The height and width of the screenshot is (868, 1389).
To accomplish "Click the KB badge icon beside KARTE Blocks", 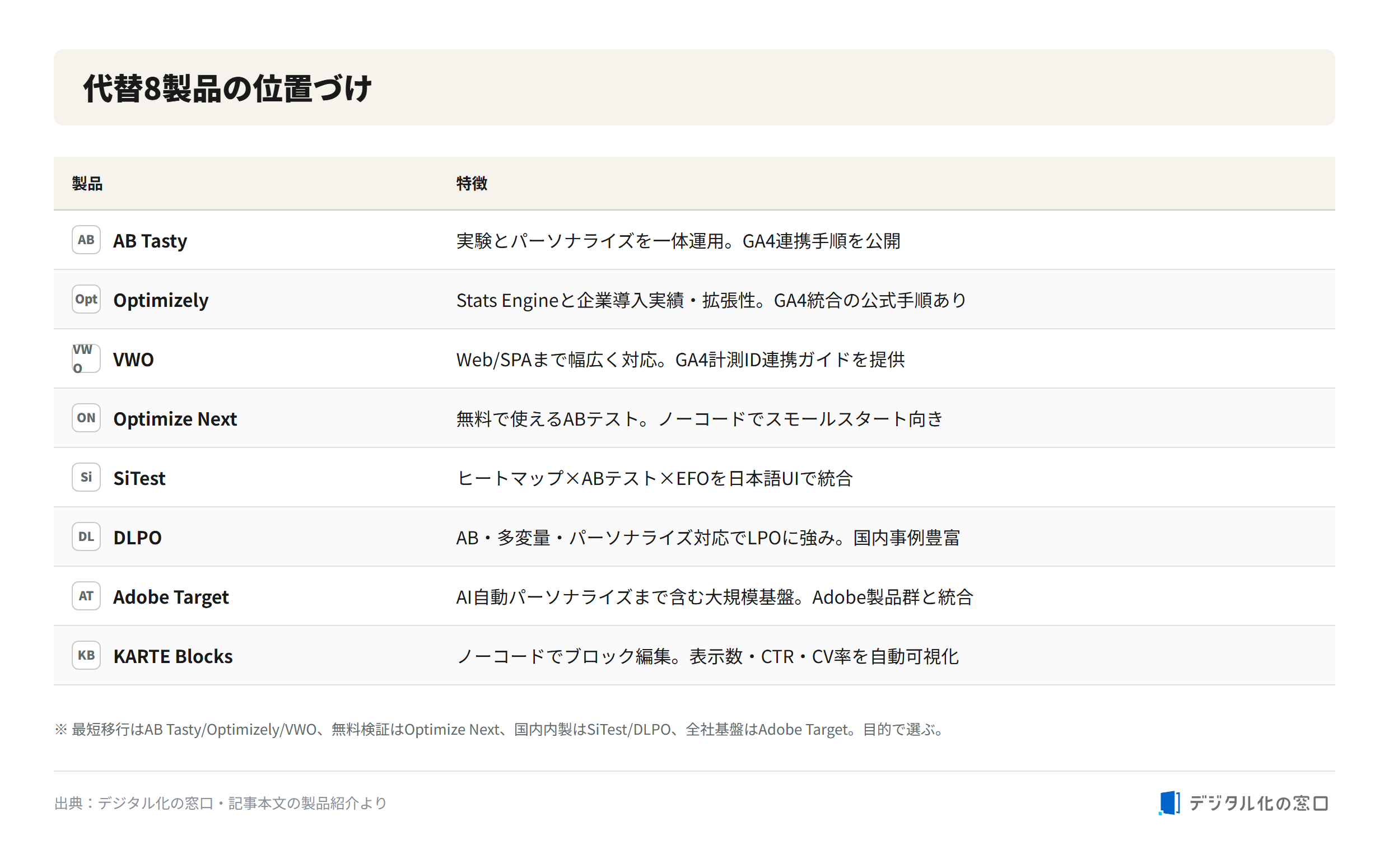I will coord(86,655).
